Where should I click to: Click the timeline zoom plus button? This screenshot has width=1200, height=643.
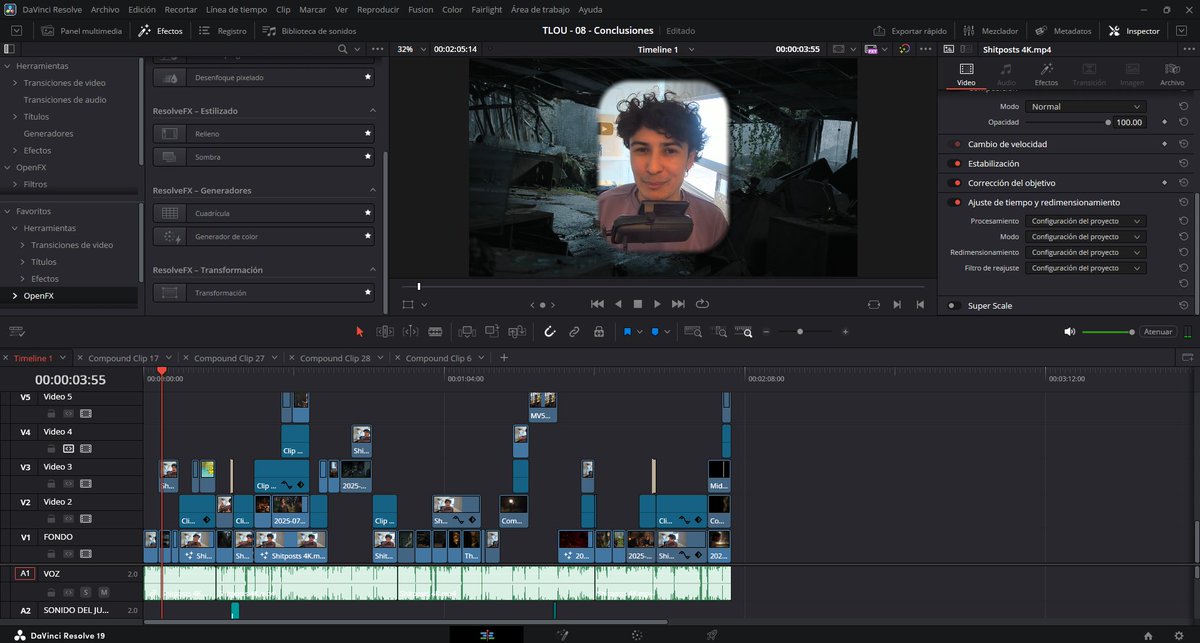click(845, 331)
